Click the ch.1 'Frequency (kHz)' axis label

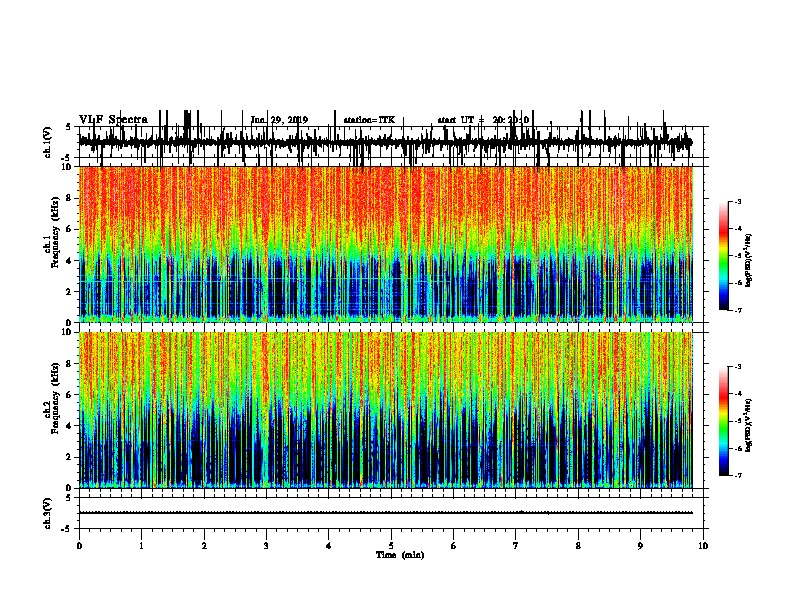[55, 232]
